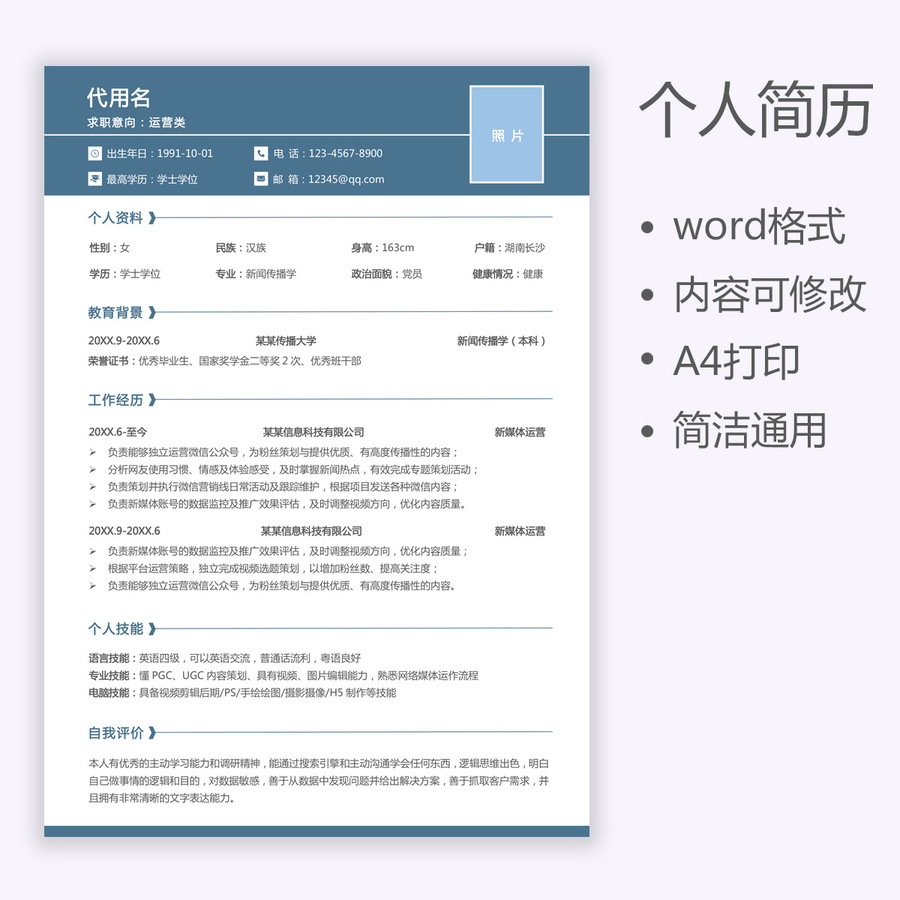
Task: Click the 个人技能 section heading
Action: click(x=115, y=629)
